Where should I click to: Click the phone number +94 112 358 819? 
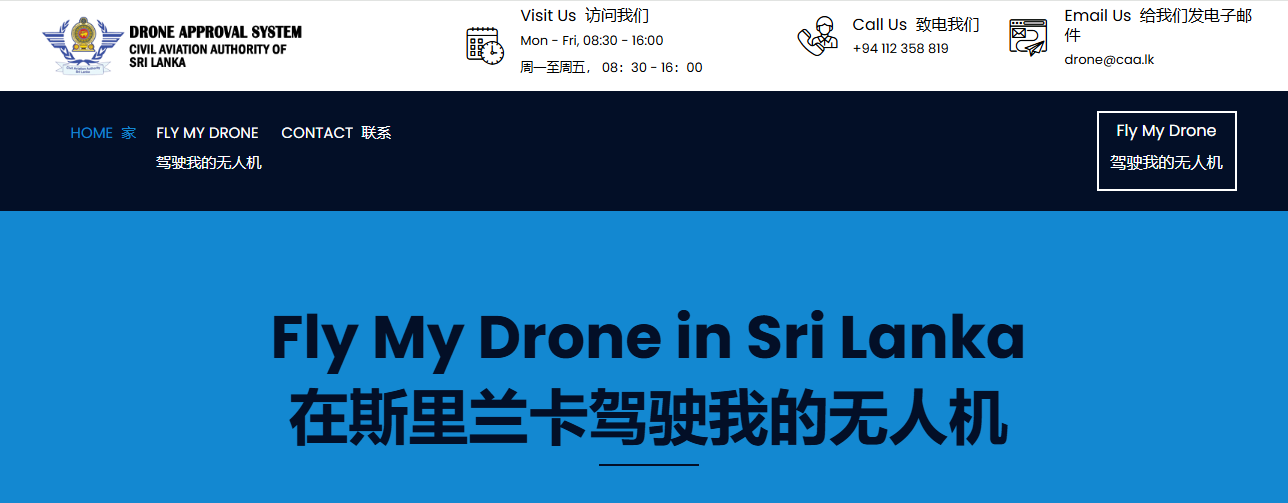(x=900, y=48)
